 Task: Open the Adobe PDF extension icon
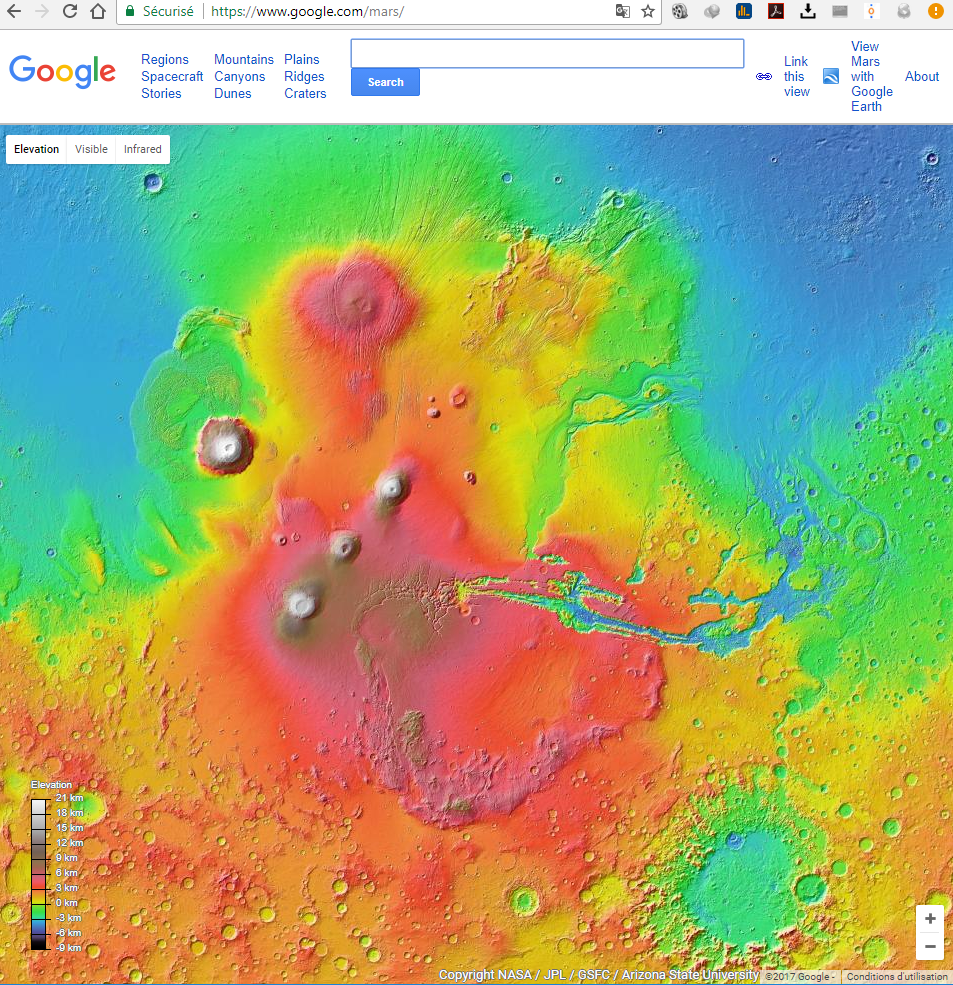coord(775,12)
